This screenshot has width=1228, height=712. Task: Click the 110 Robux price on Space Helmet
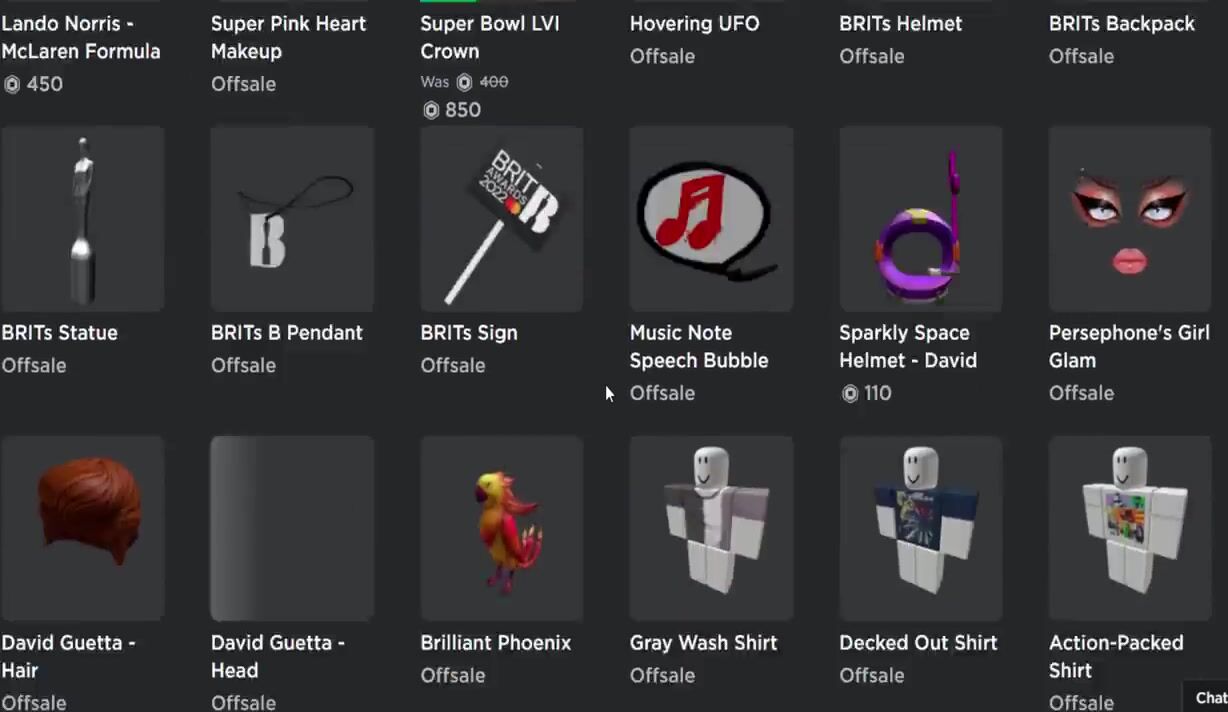coord(867,393)
